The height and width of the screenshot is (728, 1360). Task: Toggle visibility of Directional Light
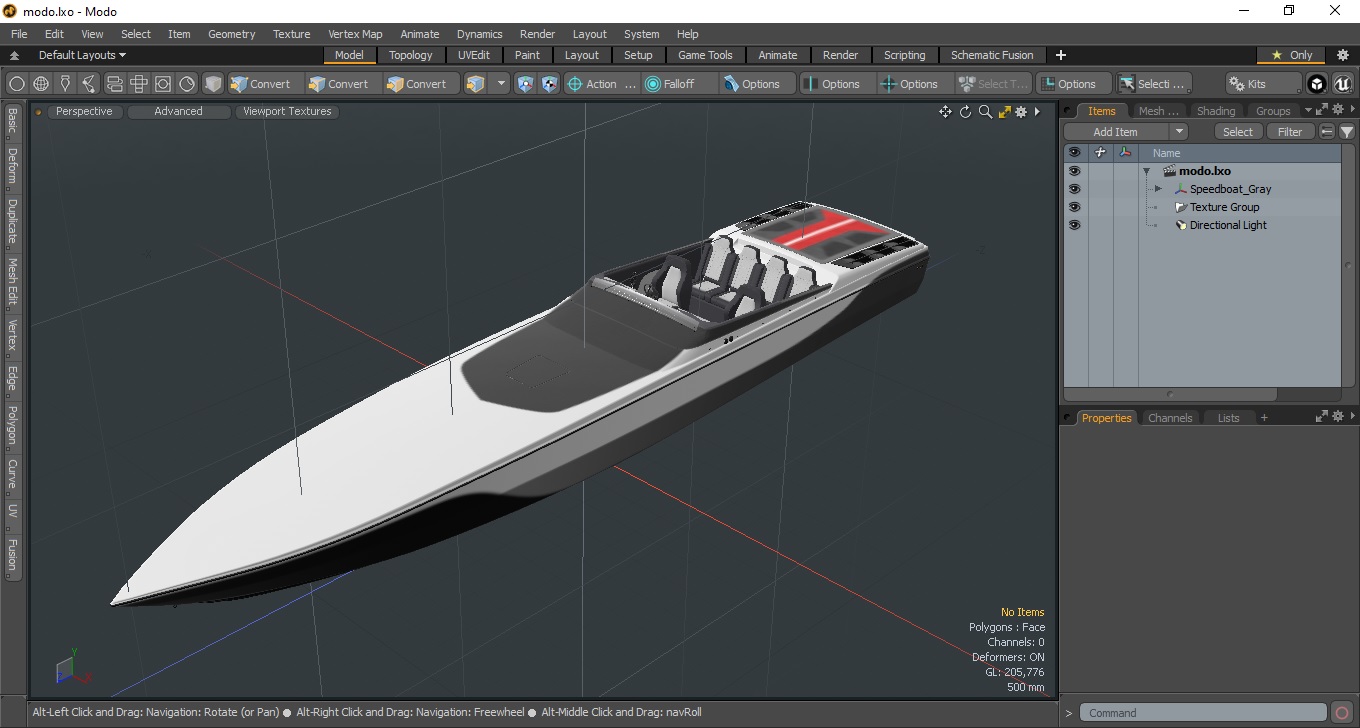(x=1075, y=225)
